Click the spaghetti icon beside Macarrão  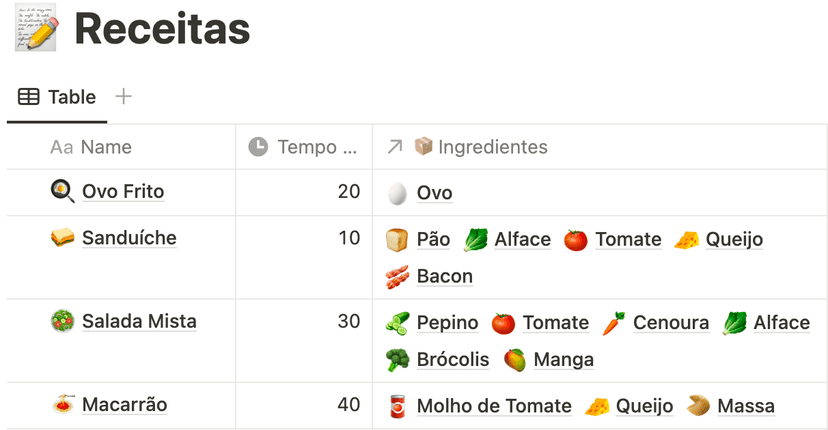pyautogui.click(x=63, y=405)
